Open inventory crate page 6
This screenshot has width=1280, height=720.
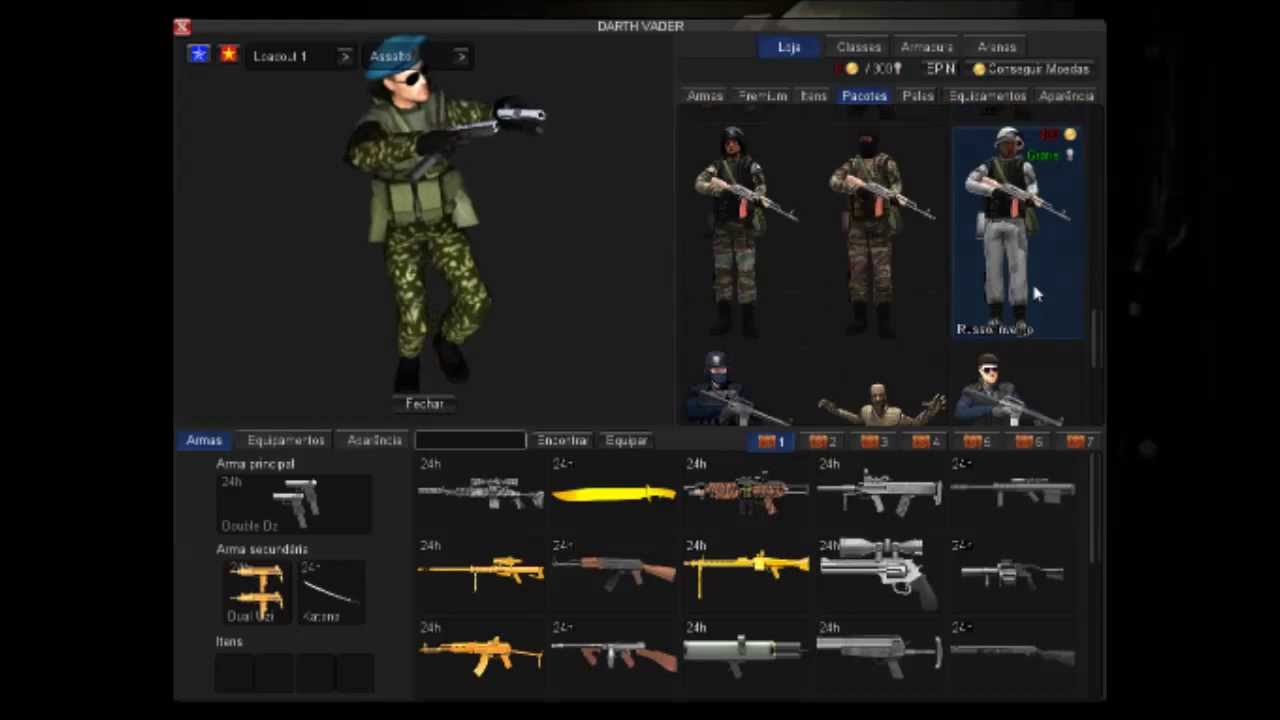[1027, 441]
